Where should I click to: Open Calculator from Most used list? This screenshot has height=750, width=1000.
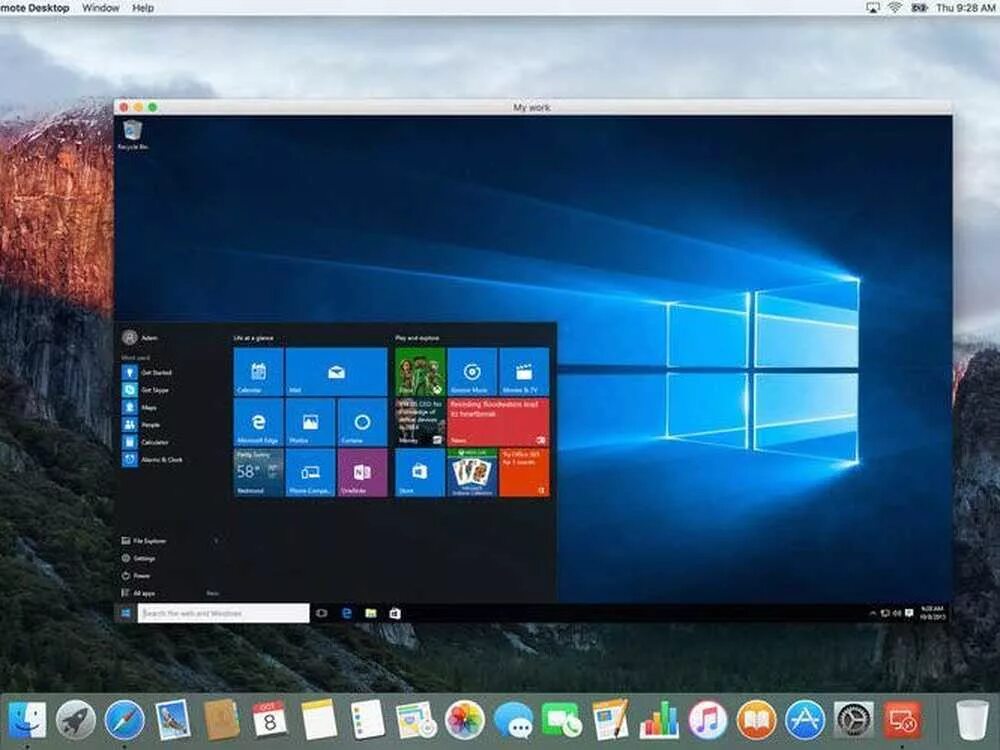tap(145, 442)
